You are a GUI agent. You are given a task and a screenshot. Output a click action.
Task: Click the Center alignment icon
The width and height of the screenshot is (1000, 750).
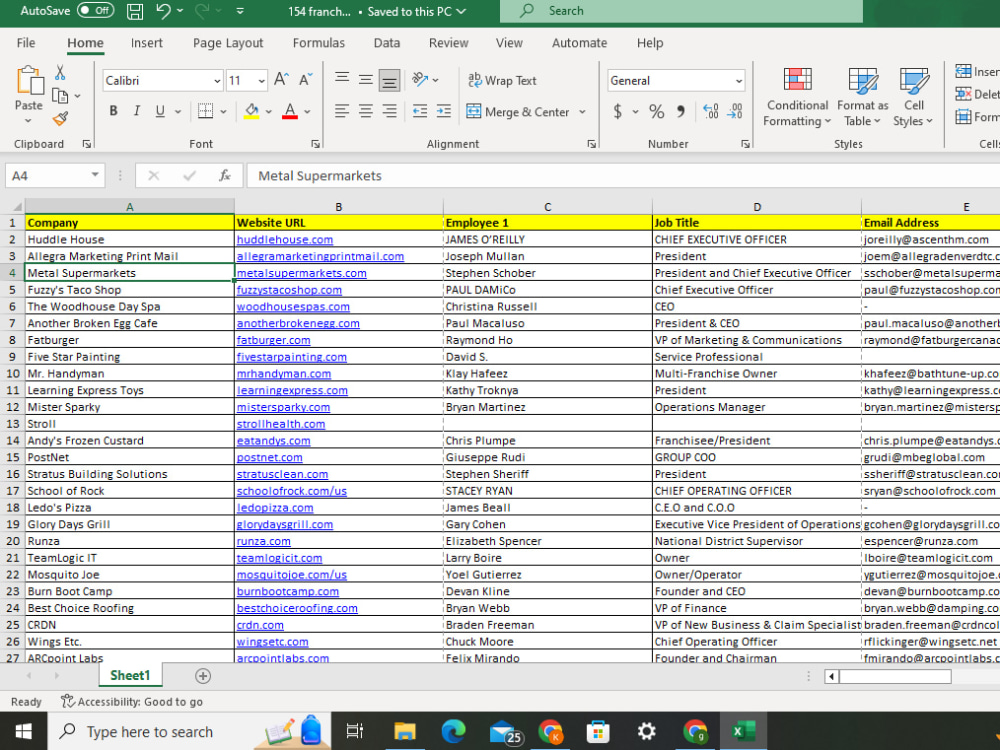pyautogui.click(x=365, y=112)
